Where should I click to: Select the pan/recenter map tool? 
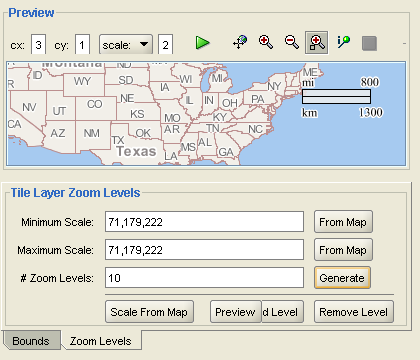tap(240, 42)
